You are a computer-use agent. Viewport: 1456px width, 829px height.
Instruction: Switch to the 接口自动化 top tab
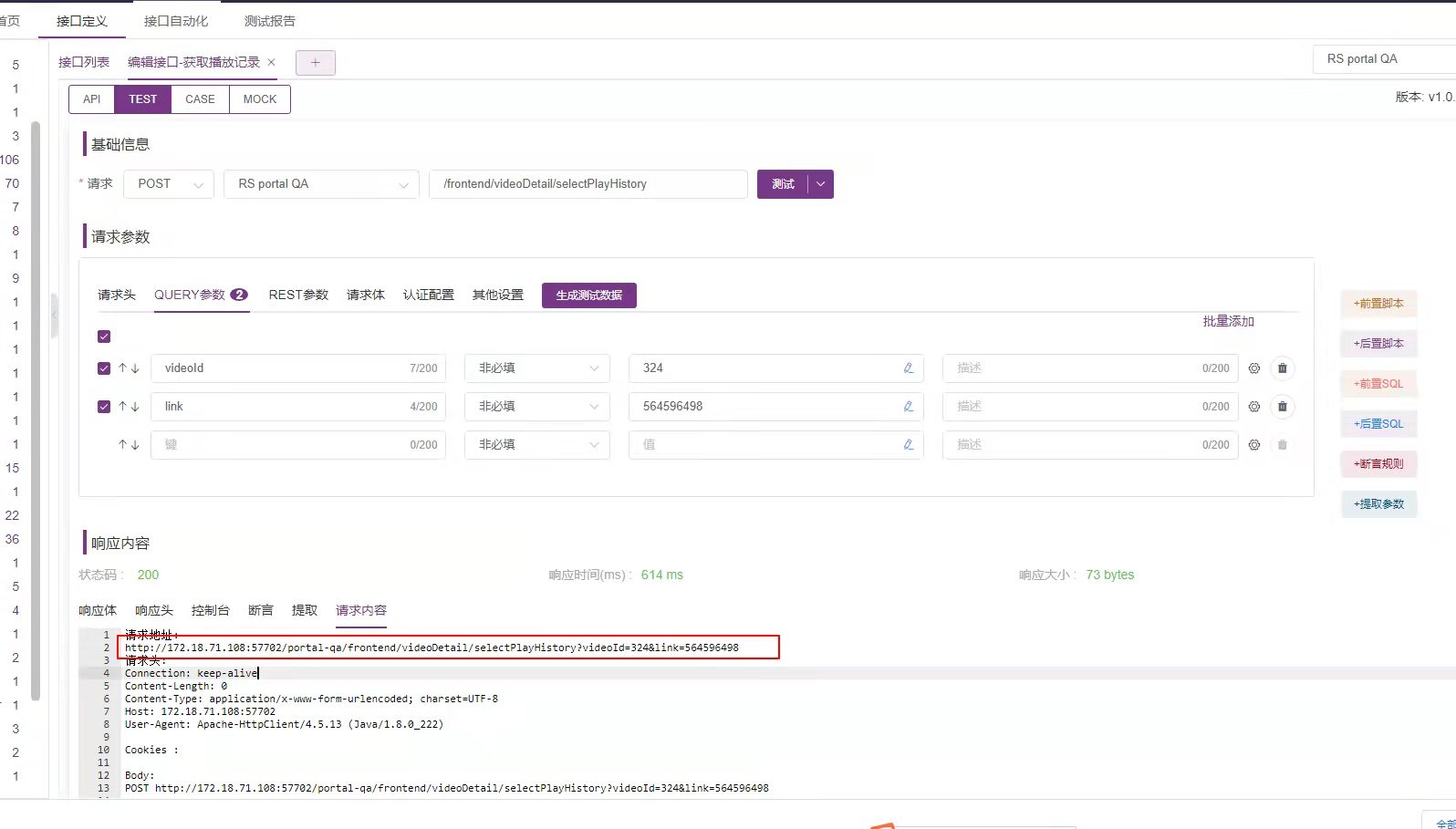tap(176, 21)
